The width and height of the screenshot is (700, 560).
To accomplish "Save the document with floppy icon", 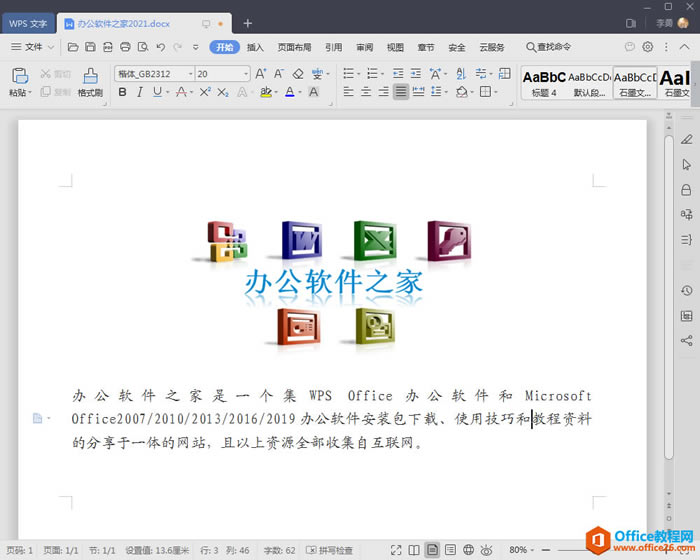I will [91, 47].
